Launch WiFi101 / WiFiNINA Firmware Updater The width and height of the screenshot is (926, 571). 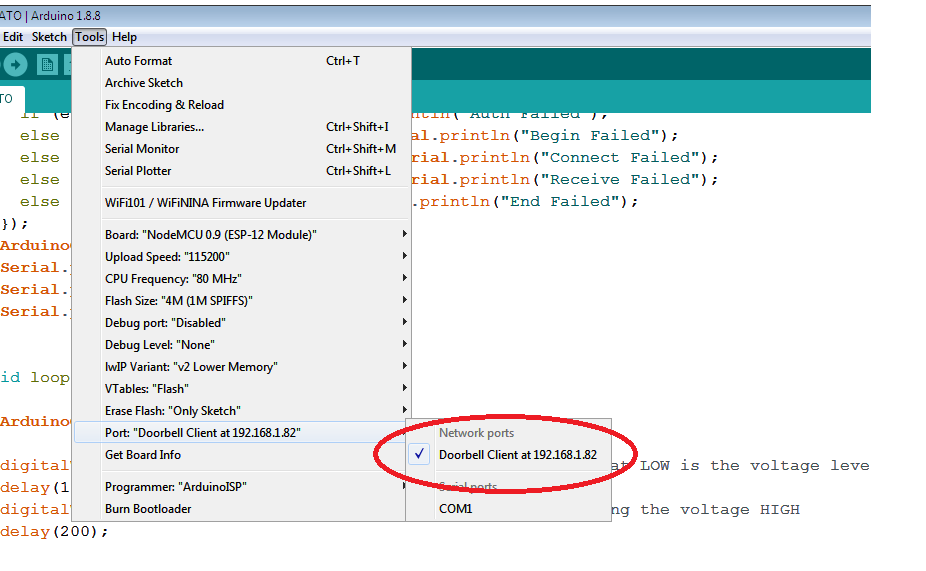(205, 203)
